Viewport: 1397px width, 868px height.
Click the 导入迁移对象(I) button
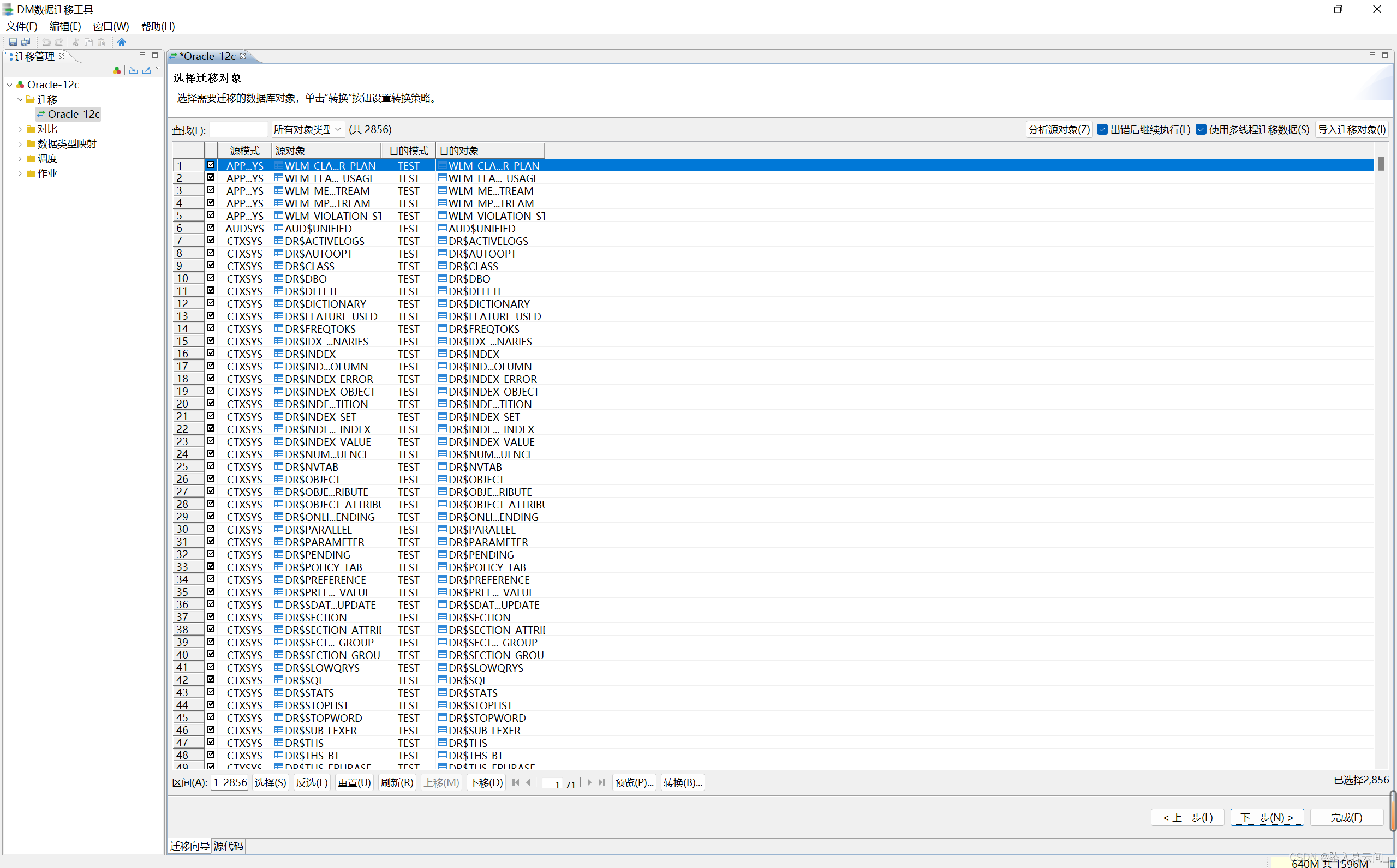(1352, 129)
